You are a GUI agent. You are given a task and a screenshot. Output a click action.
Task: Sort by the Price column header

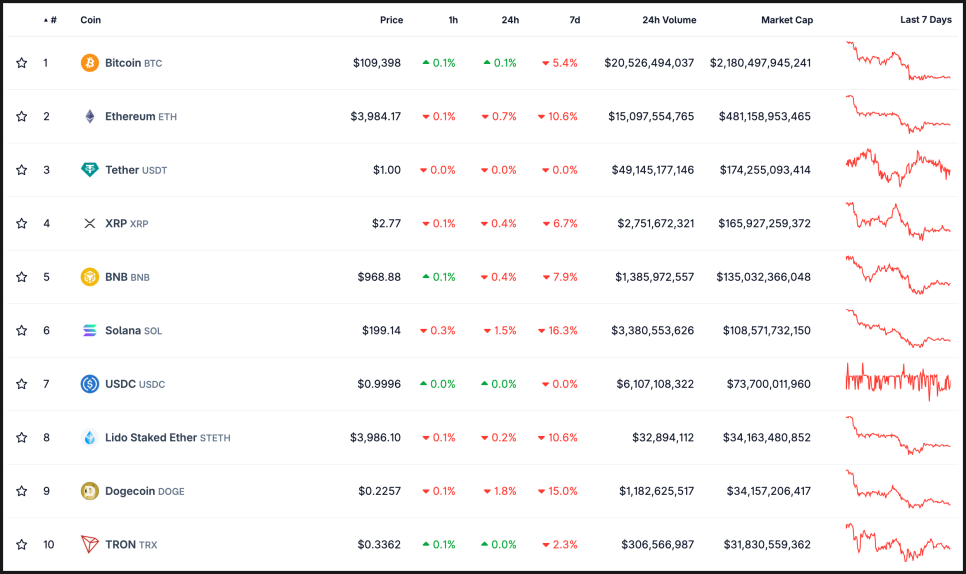pyautogui.click(x=391, y=20)
